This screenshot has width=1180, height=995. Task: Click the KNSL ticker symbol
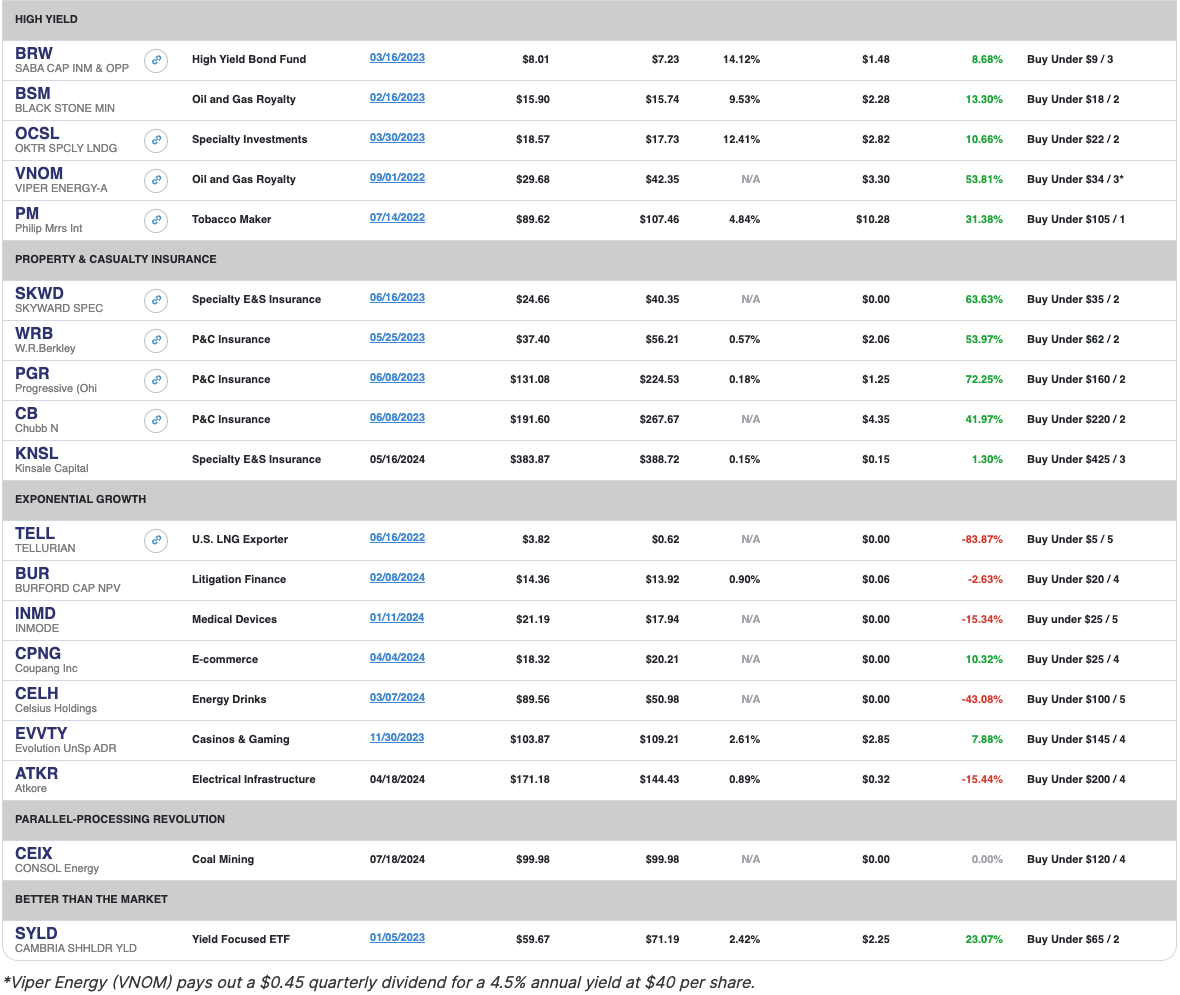tap(37, 453)
